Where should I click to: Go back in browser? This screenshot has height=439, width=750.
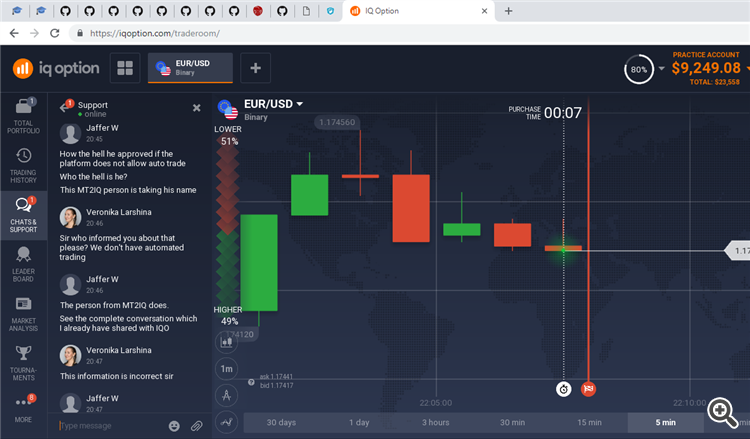click(14, 33)
